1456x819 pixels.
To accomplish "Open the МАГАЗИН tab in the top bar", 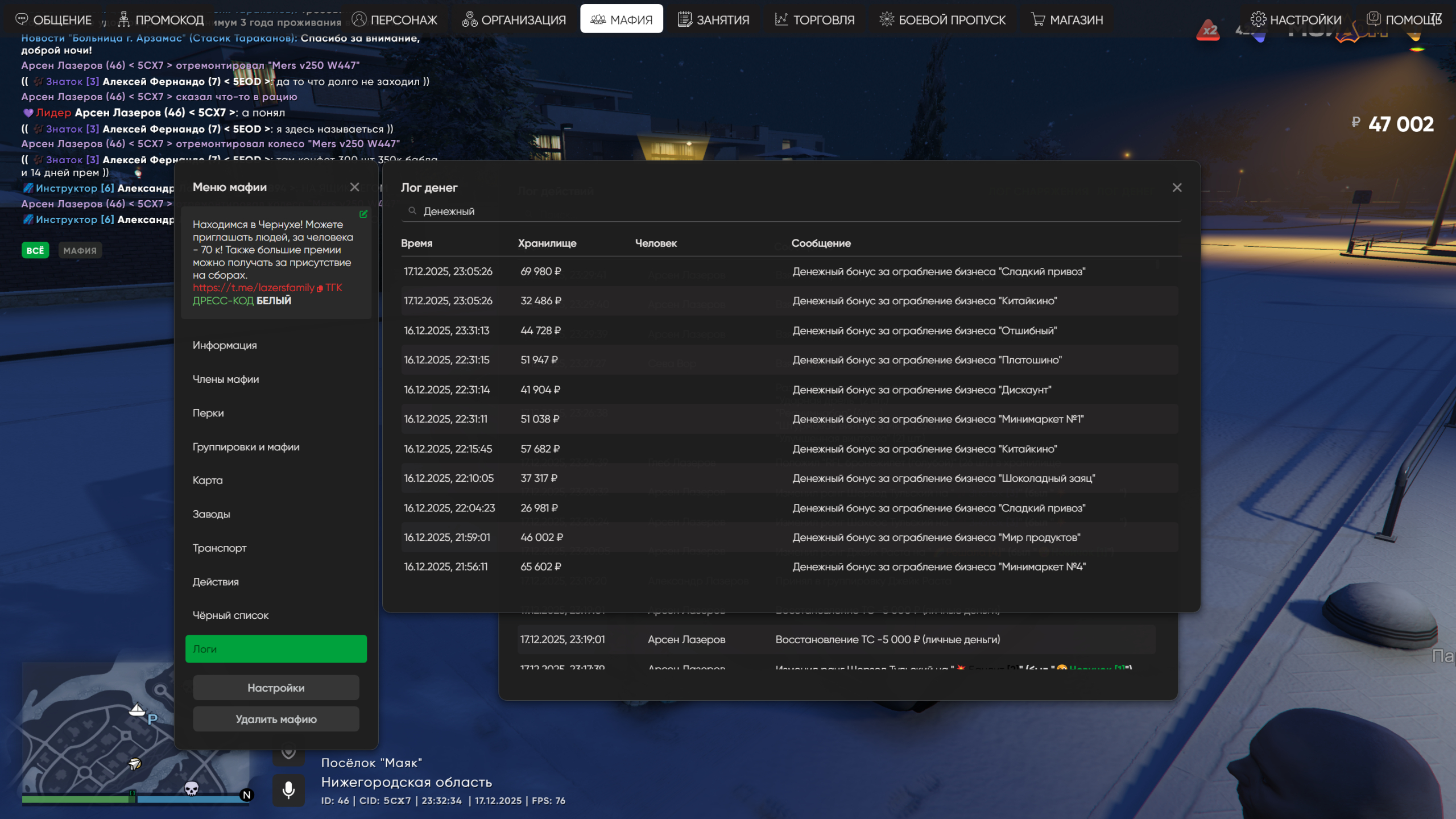I will click(1067, 19).
